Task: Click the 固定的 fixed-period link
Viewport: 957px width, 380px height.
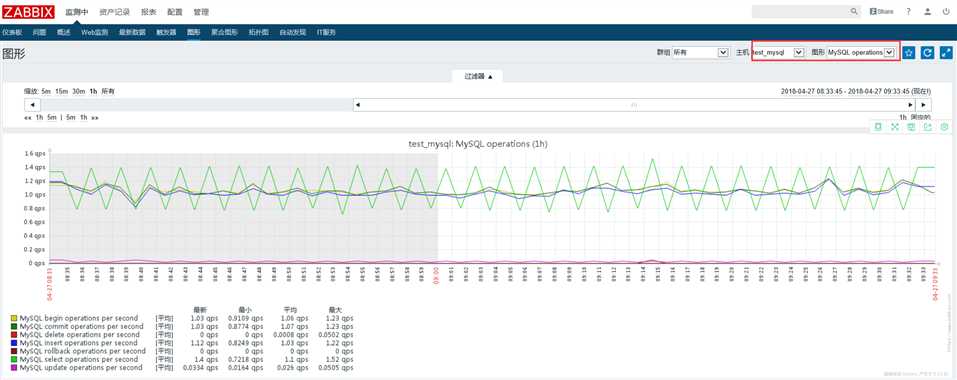Action: tap(920, 117)
